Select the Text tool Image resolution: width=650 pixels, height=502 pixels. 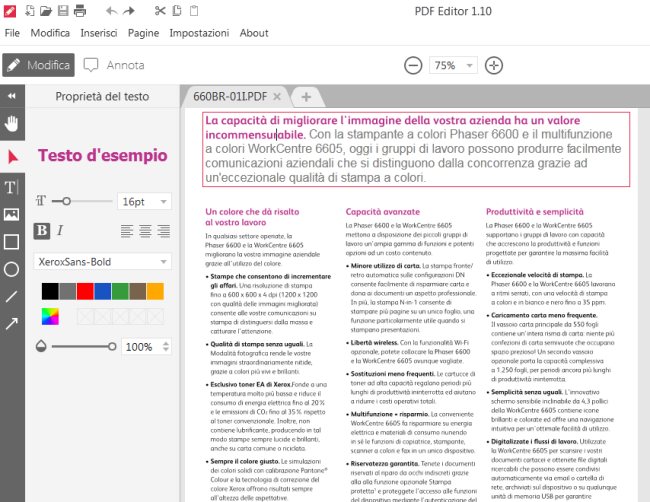[x=11, y=187]
